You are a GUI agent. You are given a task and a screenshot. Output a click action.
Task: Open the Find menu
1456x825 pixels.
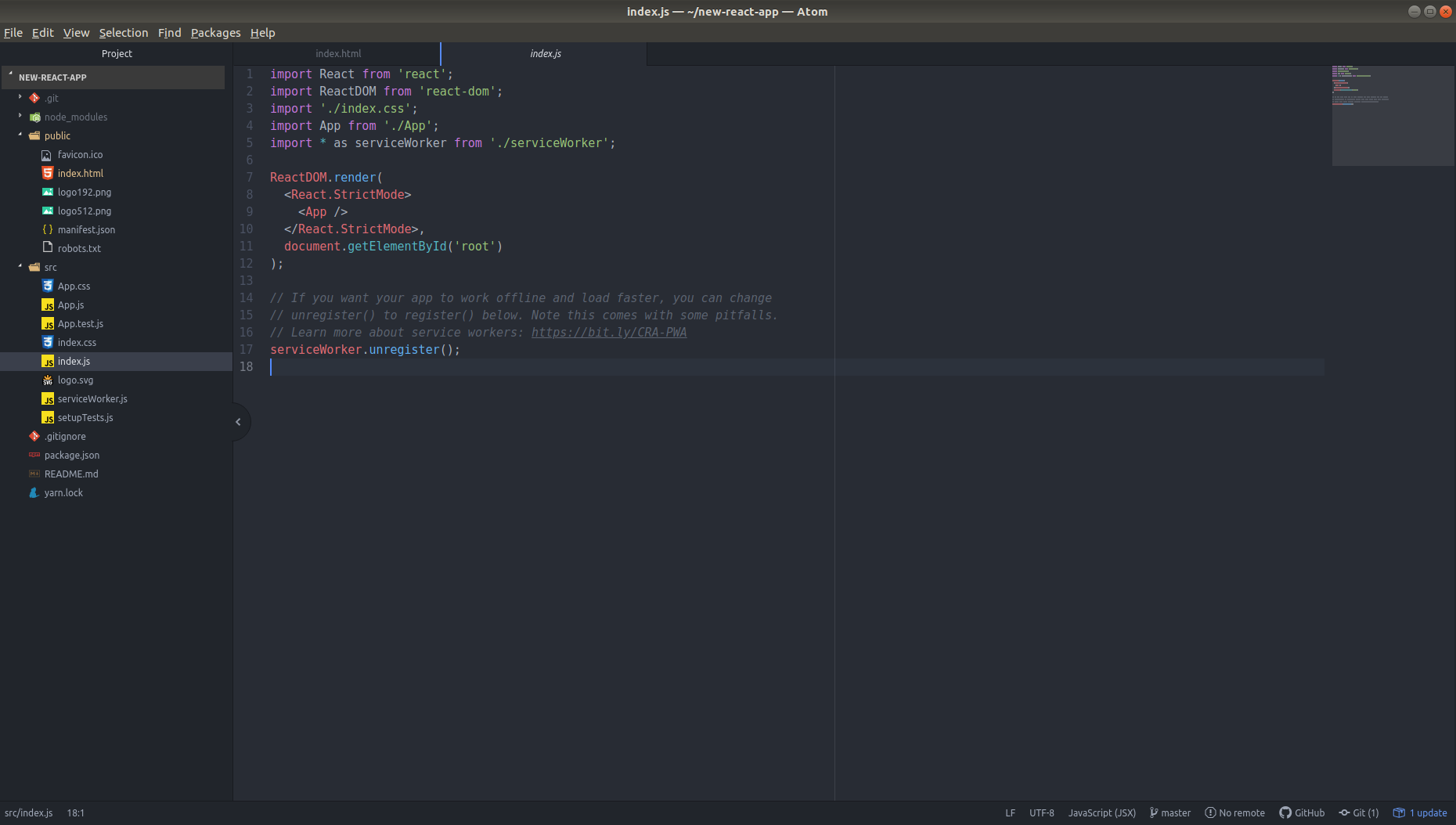tap(169, 33)
